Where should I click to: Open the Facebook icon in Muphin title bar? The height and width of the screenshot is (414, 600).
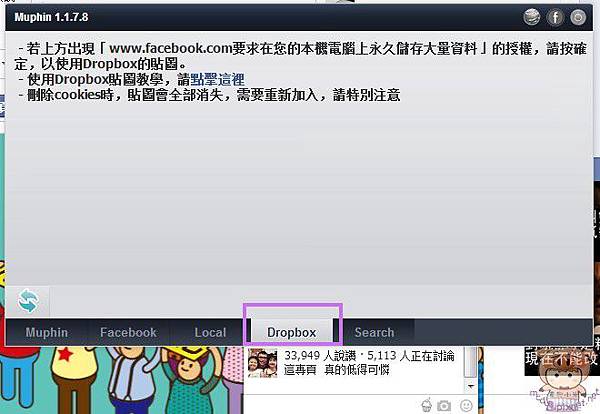[x=555, y=17]
